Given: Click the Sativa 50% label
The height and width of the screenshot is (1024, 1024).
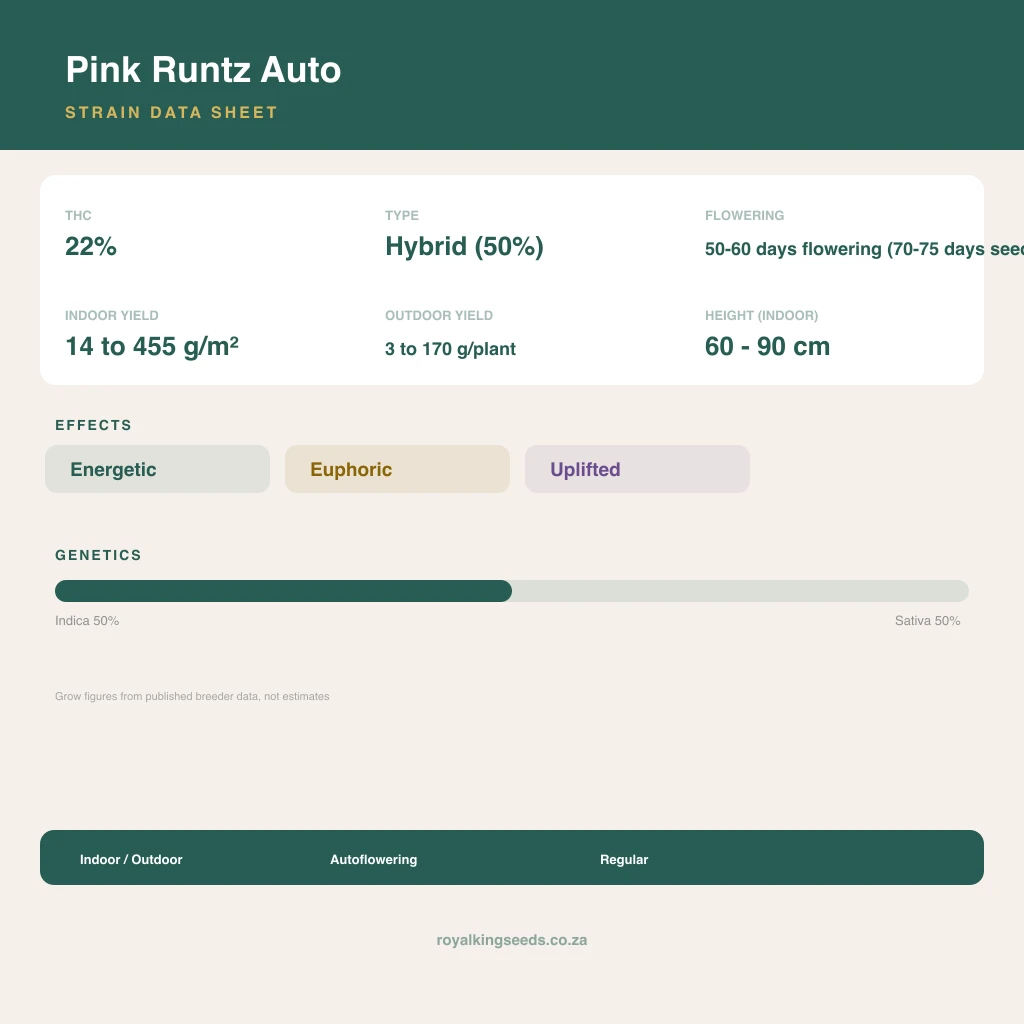Looking at the screenshot, I should (x=927, y=620).
